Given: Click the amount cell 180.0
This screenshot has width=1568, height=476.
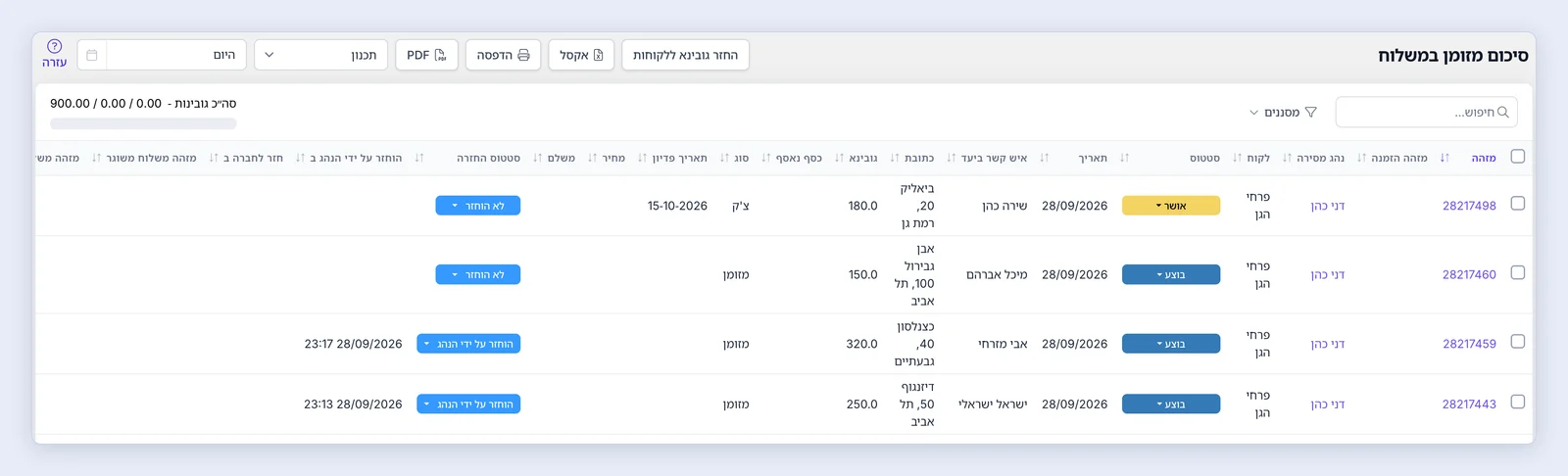Looking at the screenshot, I should (x=862, y=206).
